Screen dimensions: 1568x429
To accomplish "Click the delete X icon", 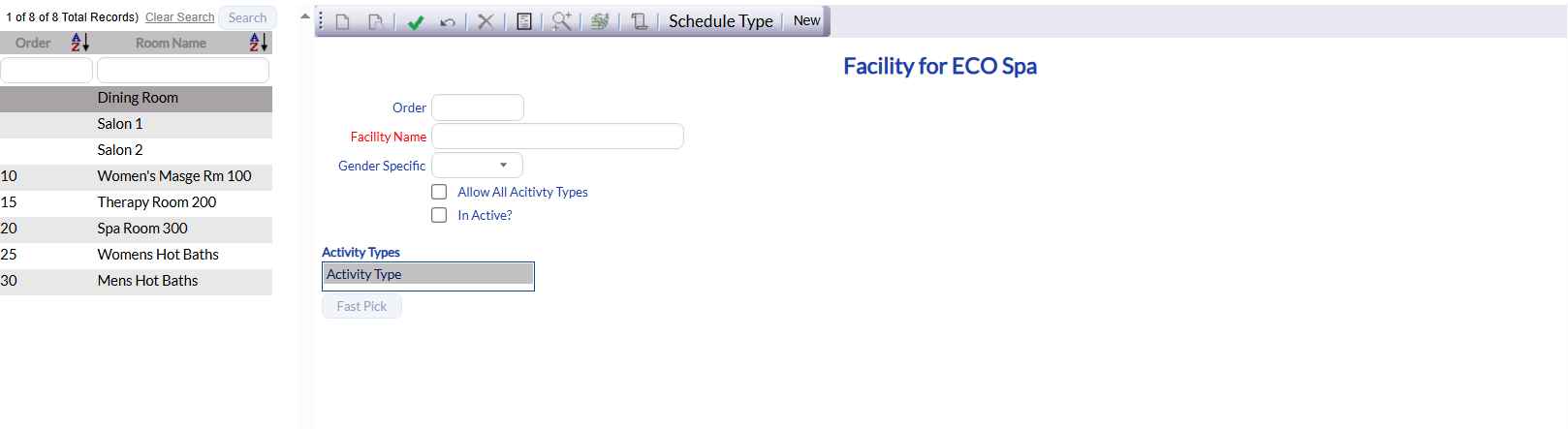I will 486,21.
